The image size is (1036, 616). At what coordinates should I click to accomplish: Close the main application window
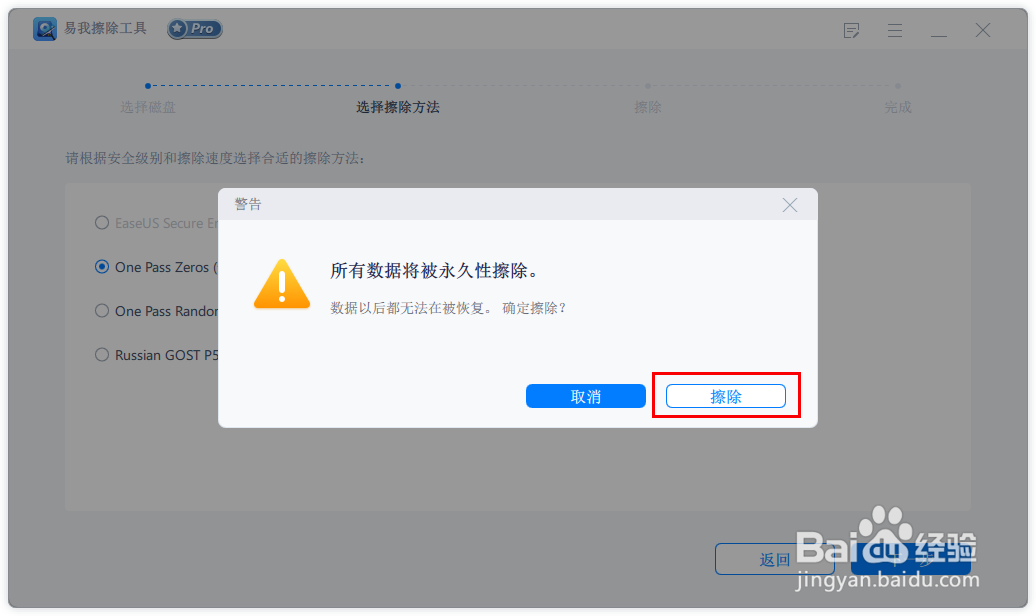click(982, 30)
